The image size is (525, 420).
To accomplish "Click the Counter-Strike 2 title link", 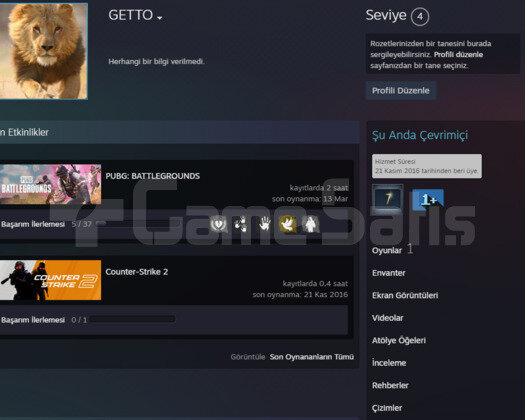I will tap(137, 272).
